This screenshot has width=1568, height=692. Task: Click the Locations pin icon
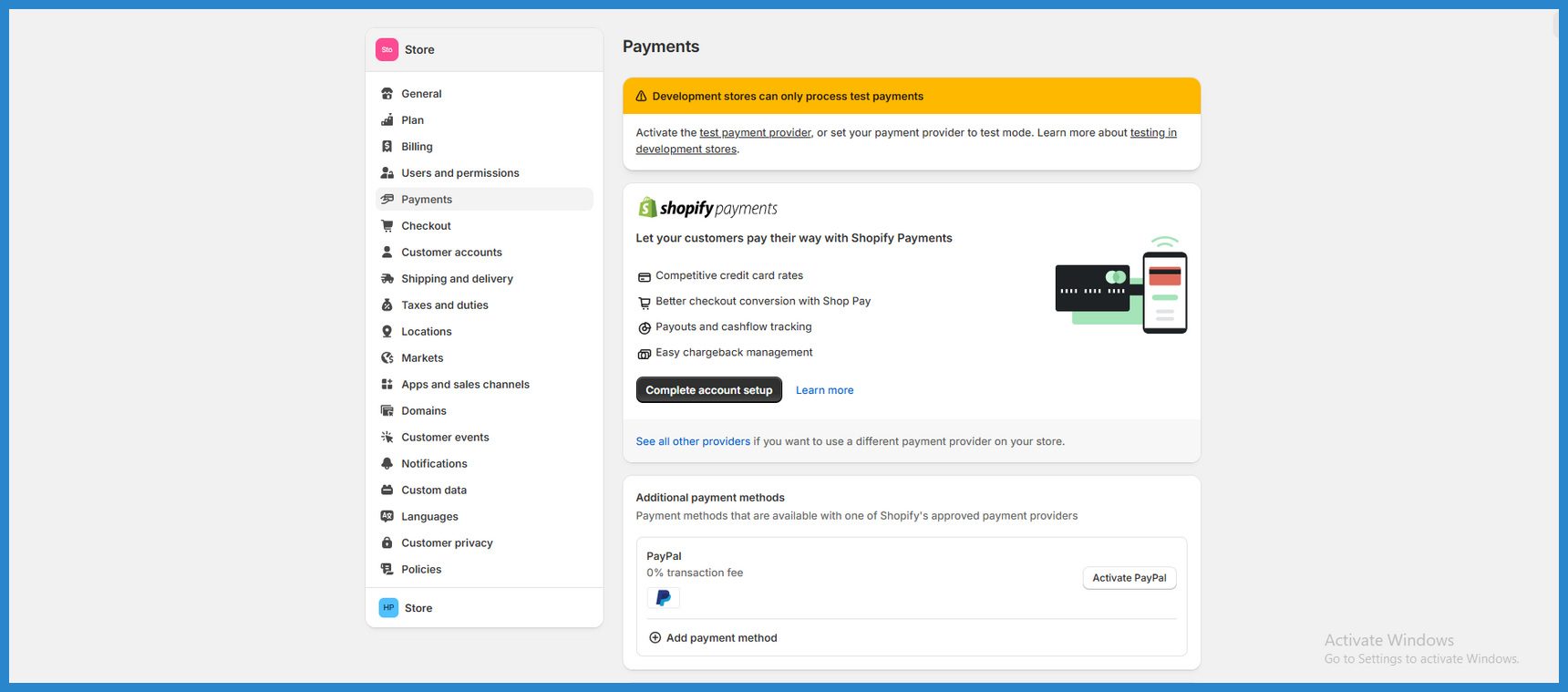387,332
